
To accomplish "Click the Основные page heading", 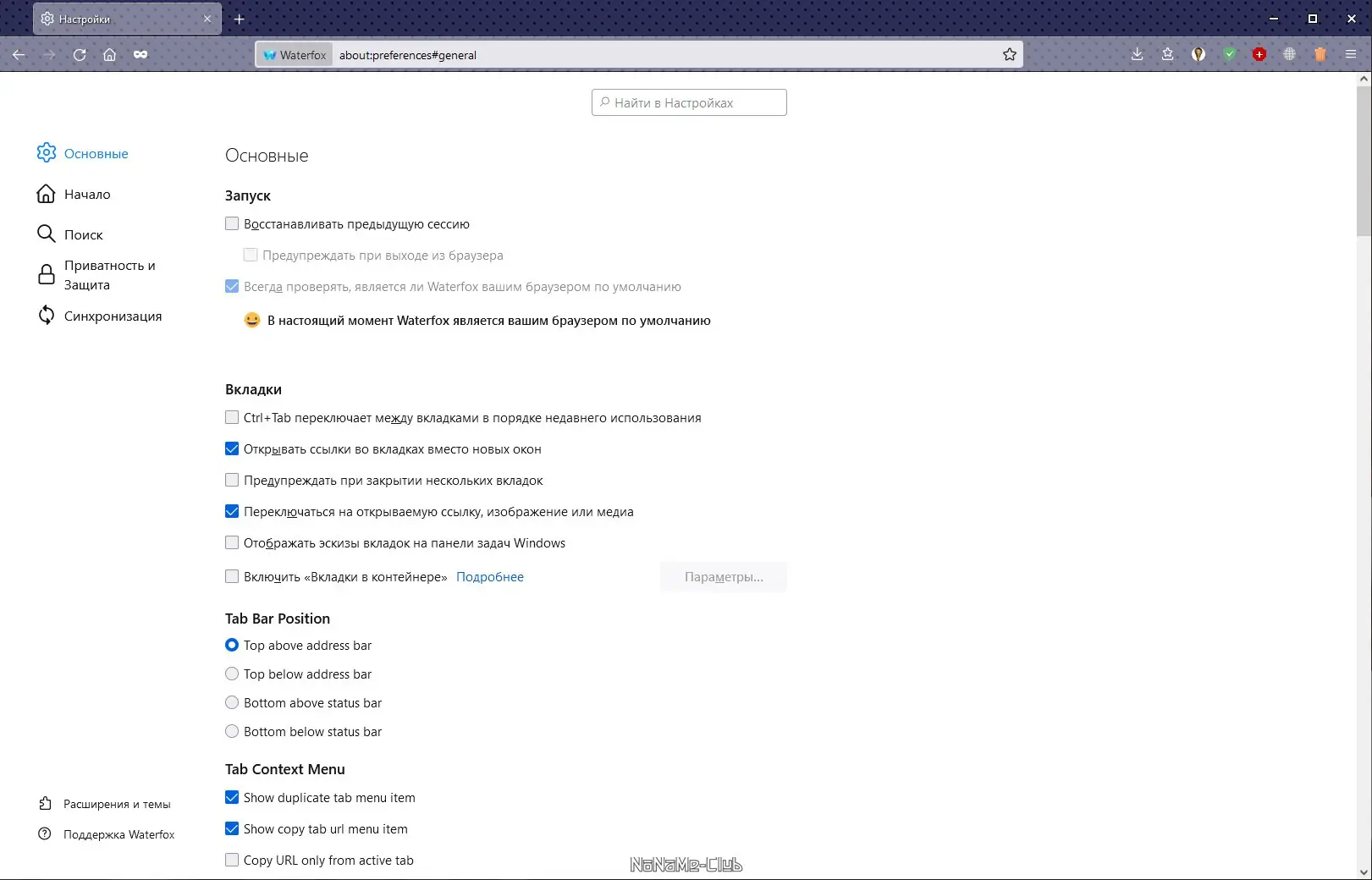I will coord(267,156).
